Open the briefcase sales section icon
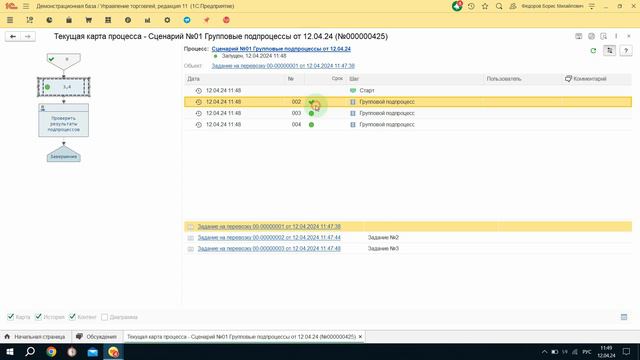640x360 pixels. (69, 20)
